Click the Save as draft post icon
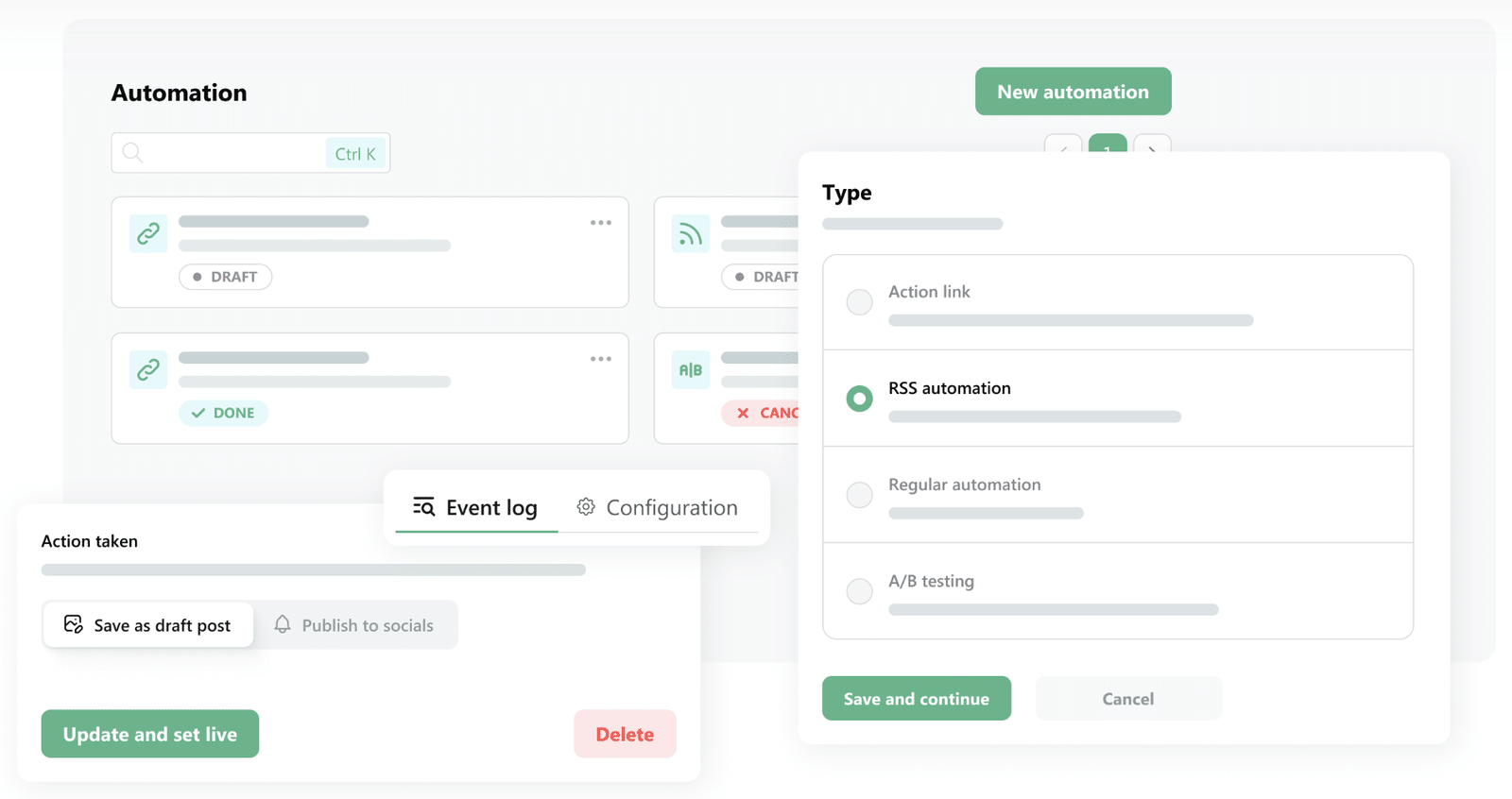Image resolution: width=1512 pixels, height=799 pixels. (73, 624)
